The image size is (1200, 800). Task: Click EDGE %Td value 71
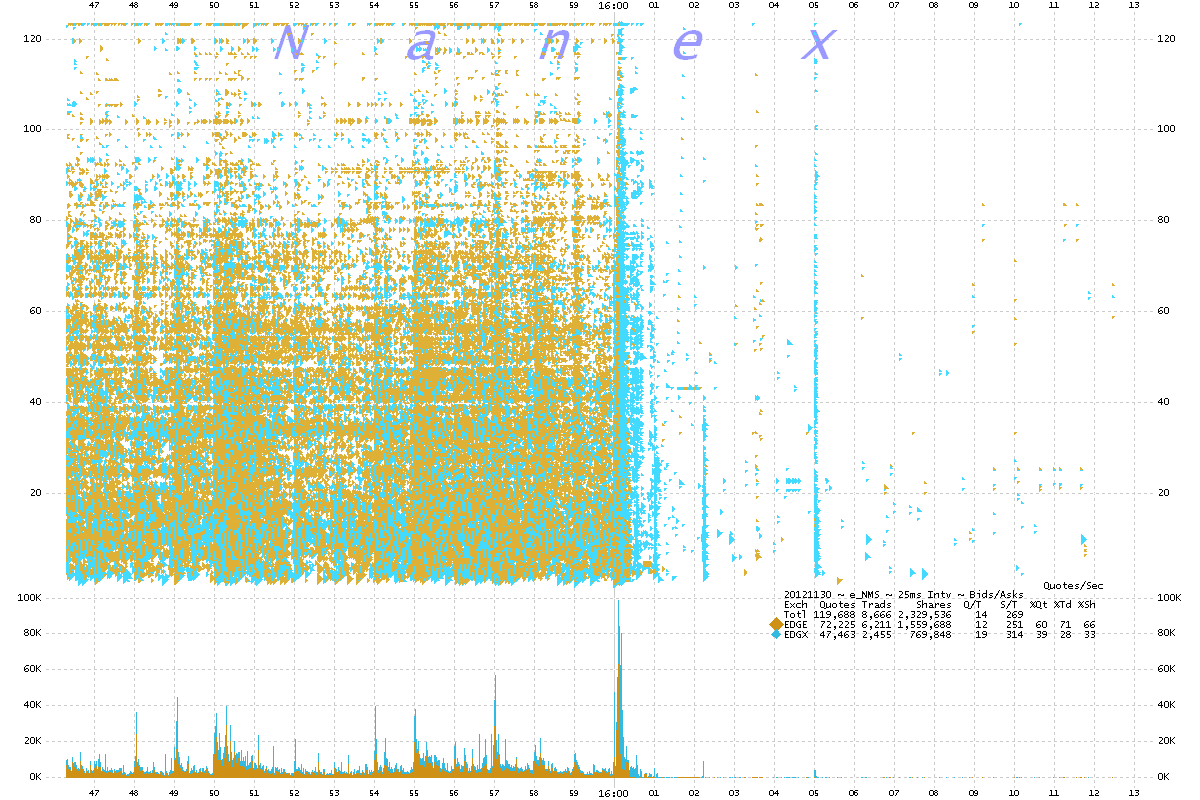pos(1065,624)
